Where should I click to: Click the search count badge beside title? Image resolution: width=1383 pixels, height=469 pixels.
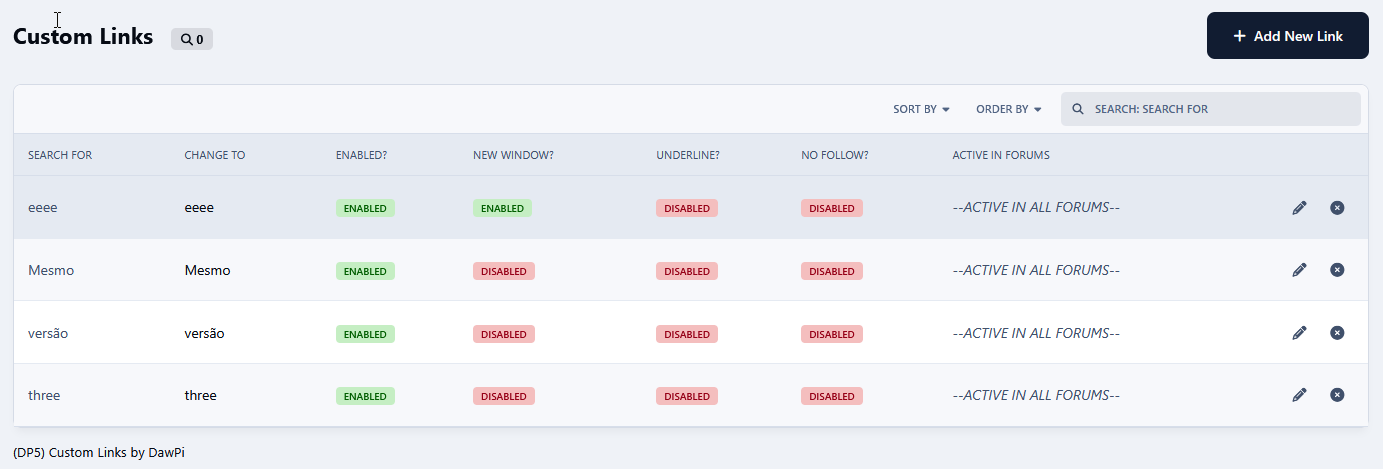(x=192, y=39)
